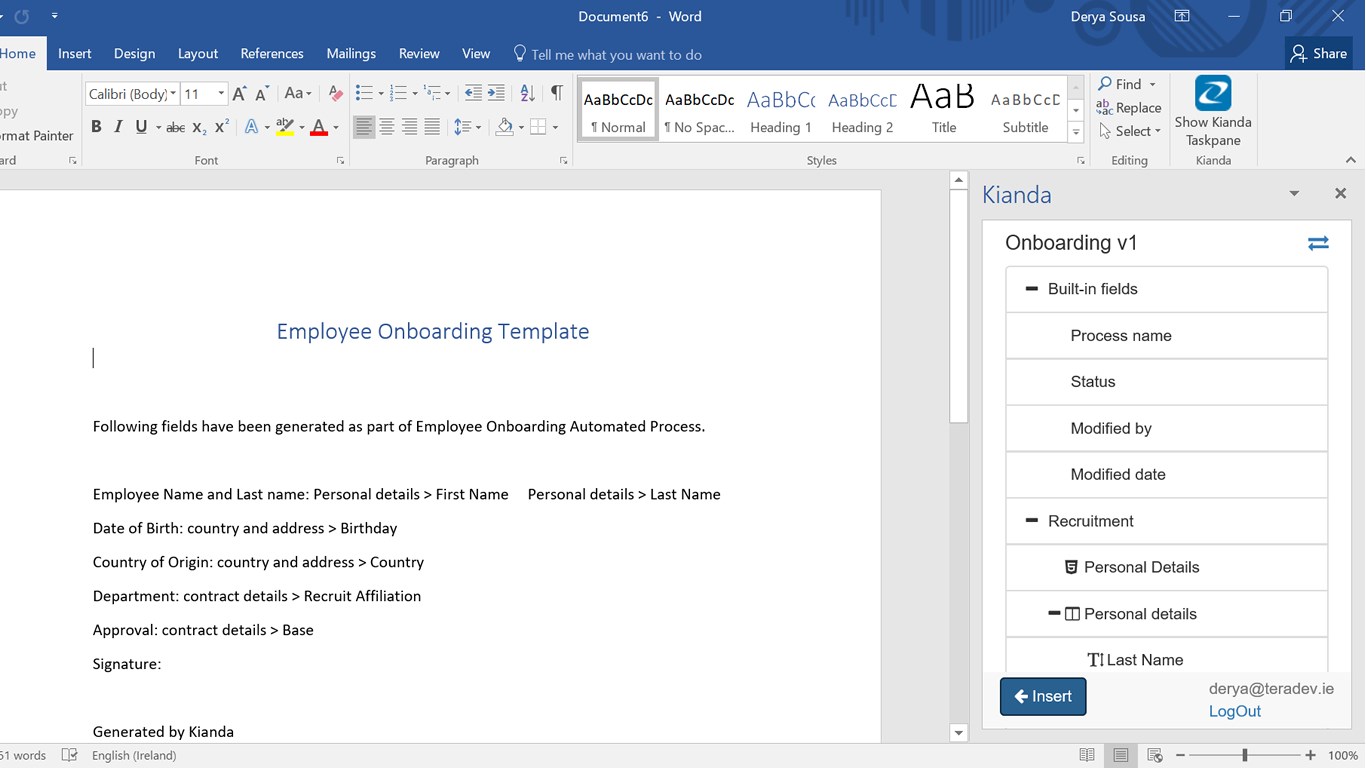Screen dimensions: 1366x768
Task: Open the Select dropdown in Editing
Action: click(1130, 131)
